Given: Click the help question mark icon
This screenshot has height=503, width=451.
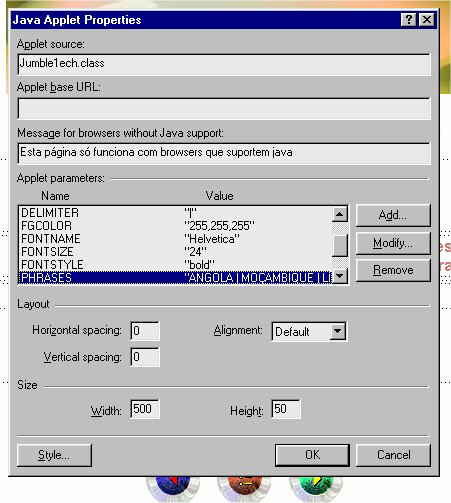Looking at the screenshot, I should click(408, 20).
